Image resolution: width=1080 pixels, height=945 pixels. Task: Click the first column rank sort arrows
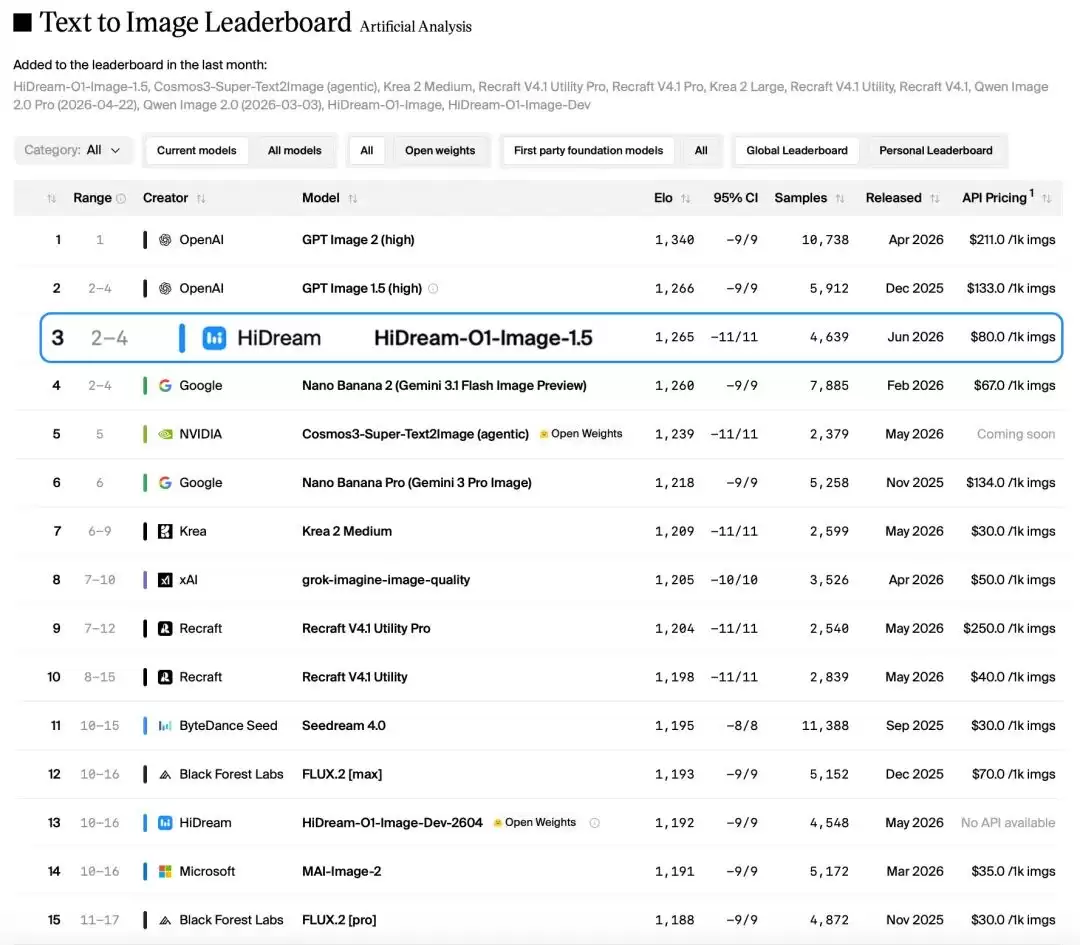click(52, 198)
